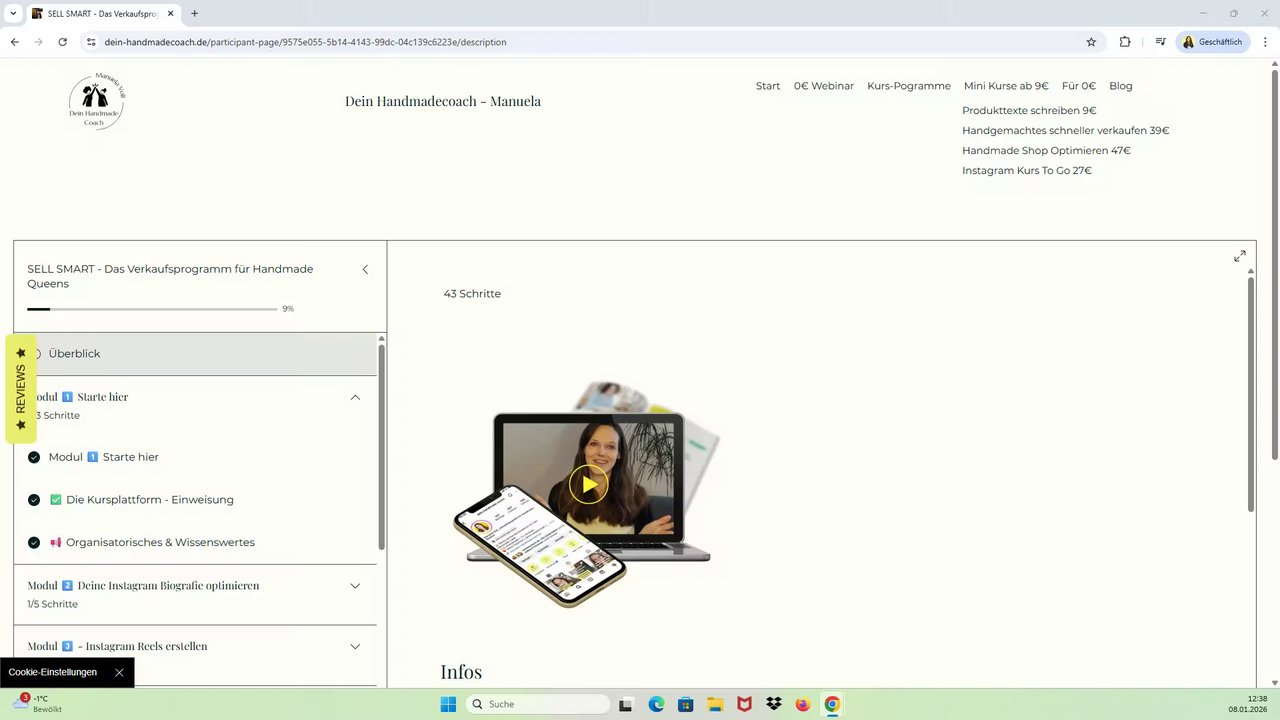The image size is (1280, 720).
Task: Click the course content pane scrollbar
Action: pos(1250,395)
